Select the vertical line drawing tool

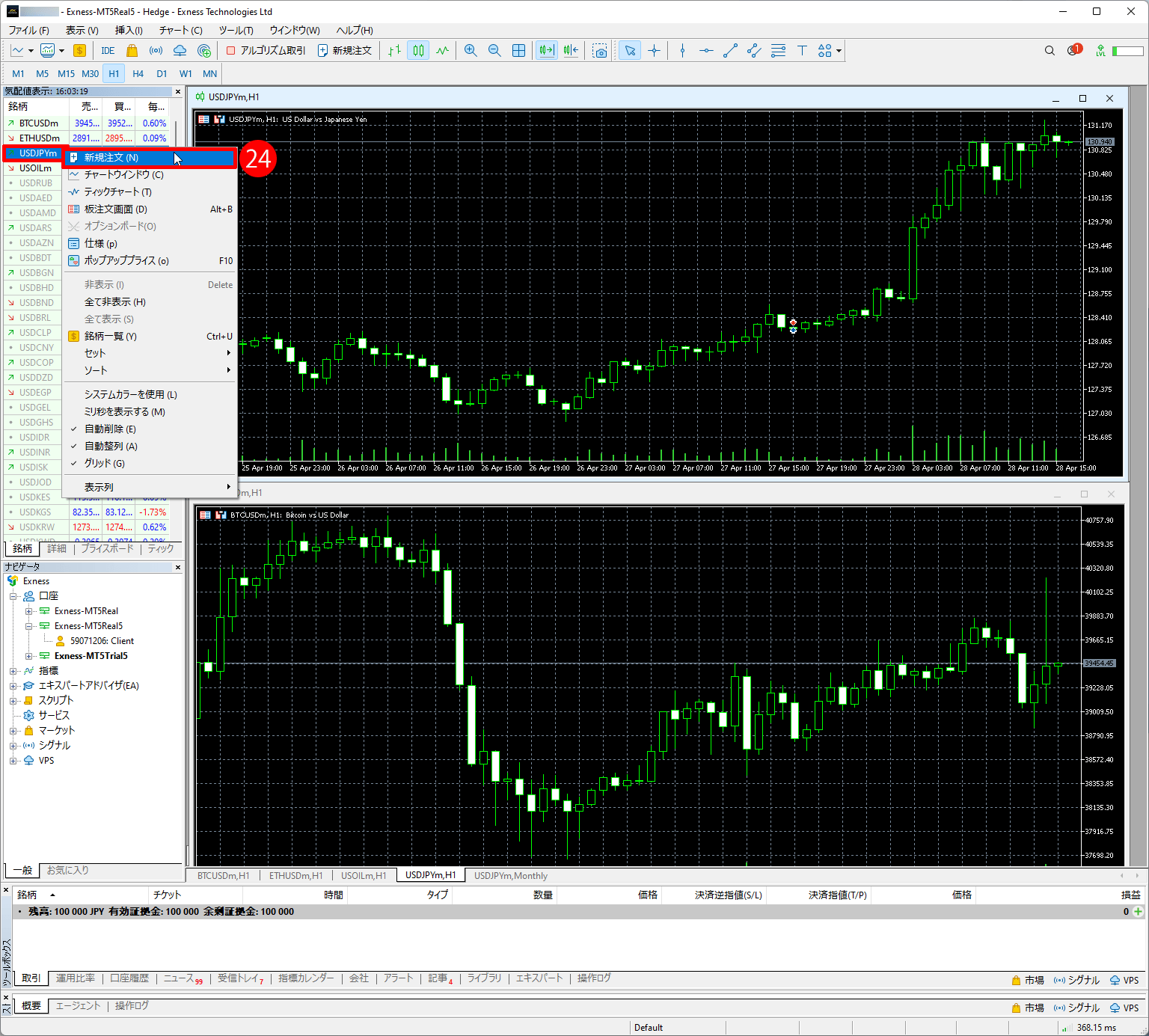coord(682,51)
